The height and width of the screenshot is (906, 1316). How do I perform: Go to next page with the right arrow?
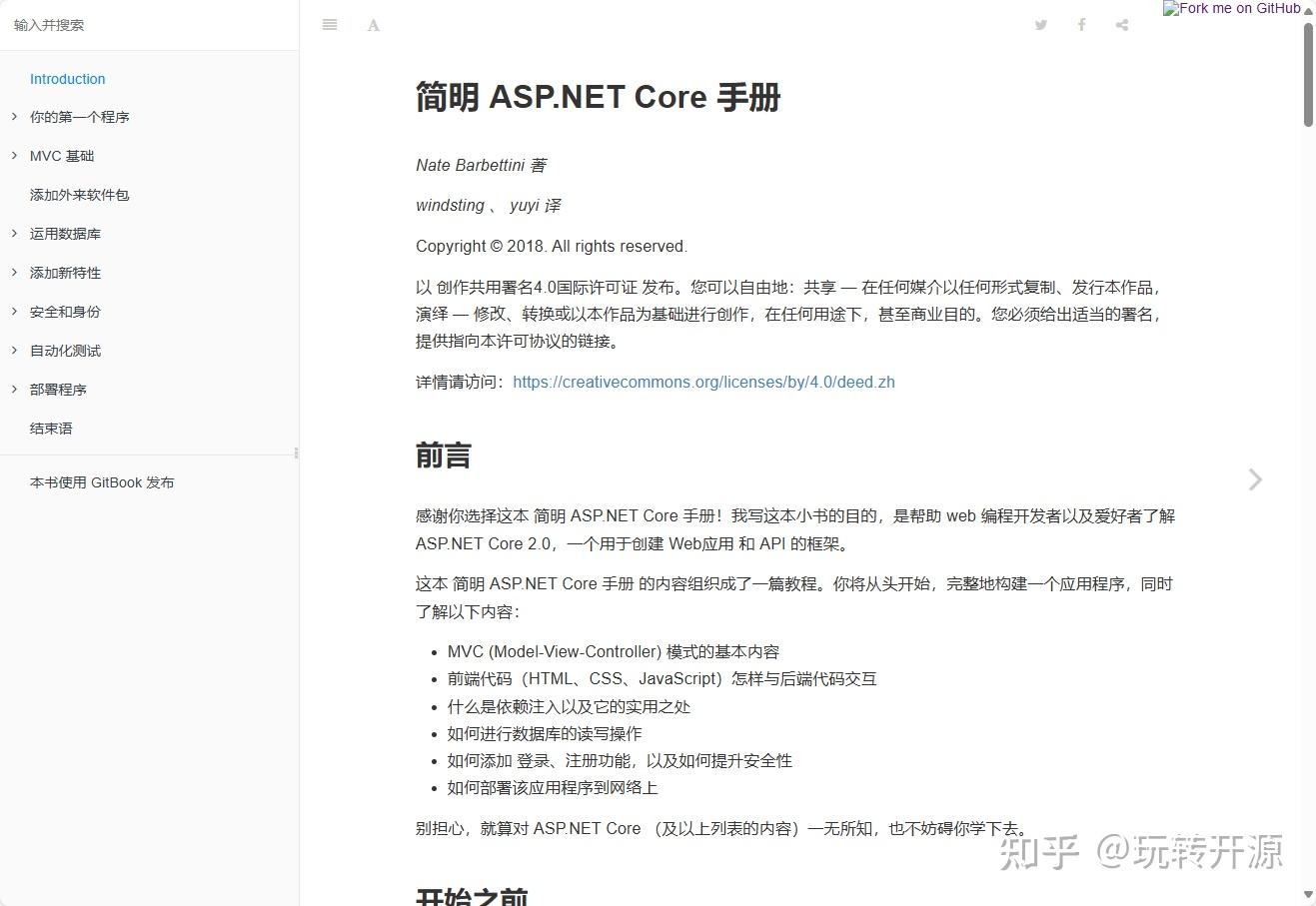[1256, 479]
